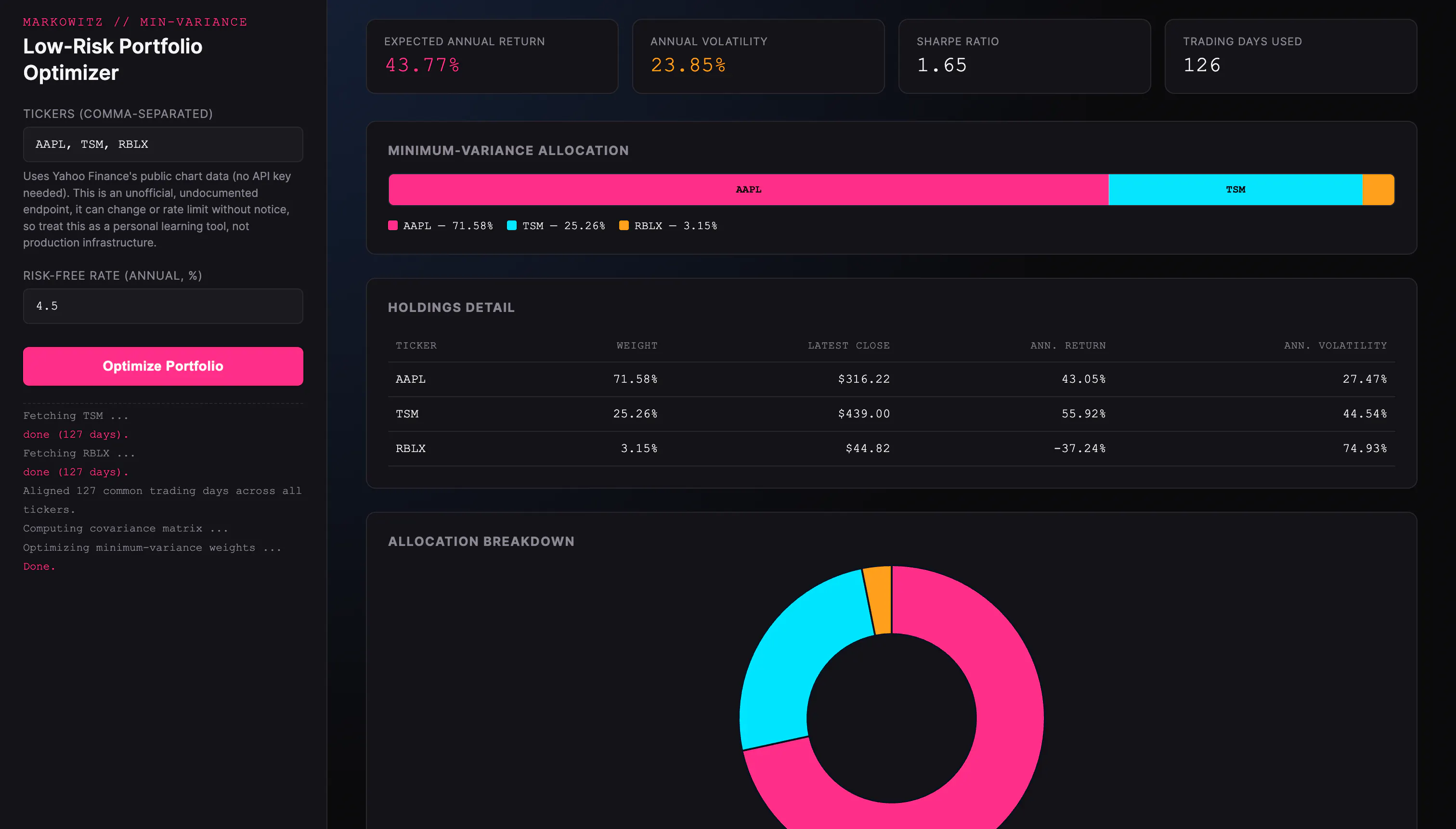Viewport: 1456px width, 829px height.
Task: Click the Sharpe ratio value 1.65
Action: [942, 65]
